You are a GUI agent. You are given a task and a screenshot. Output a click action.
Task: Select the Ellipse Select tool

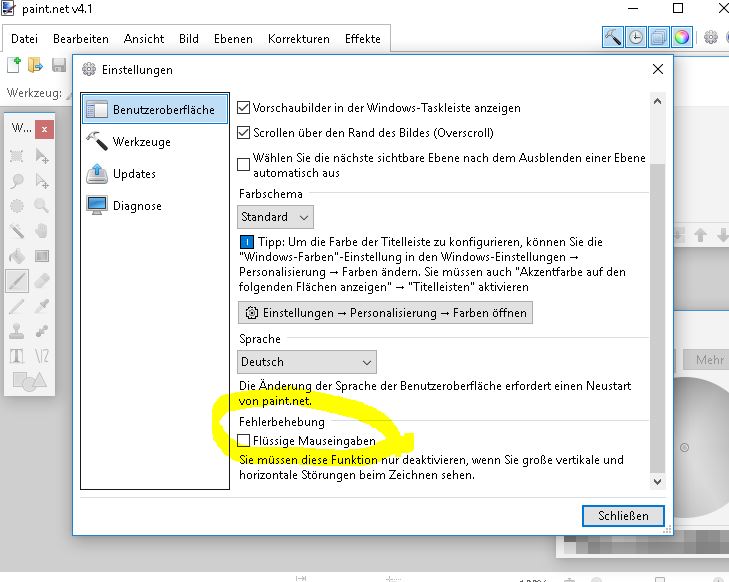click(17, 206)
